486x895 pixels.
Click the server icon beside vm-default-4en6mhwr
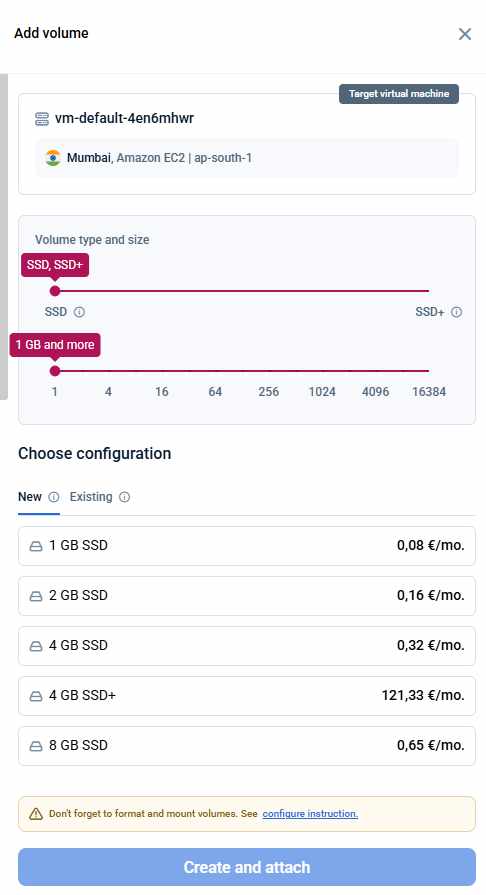click(42, 119)
